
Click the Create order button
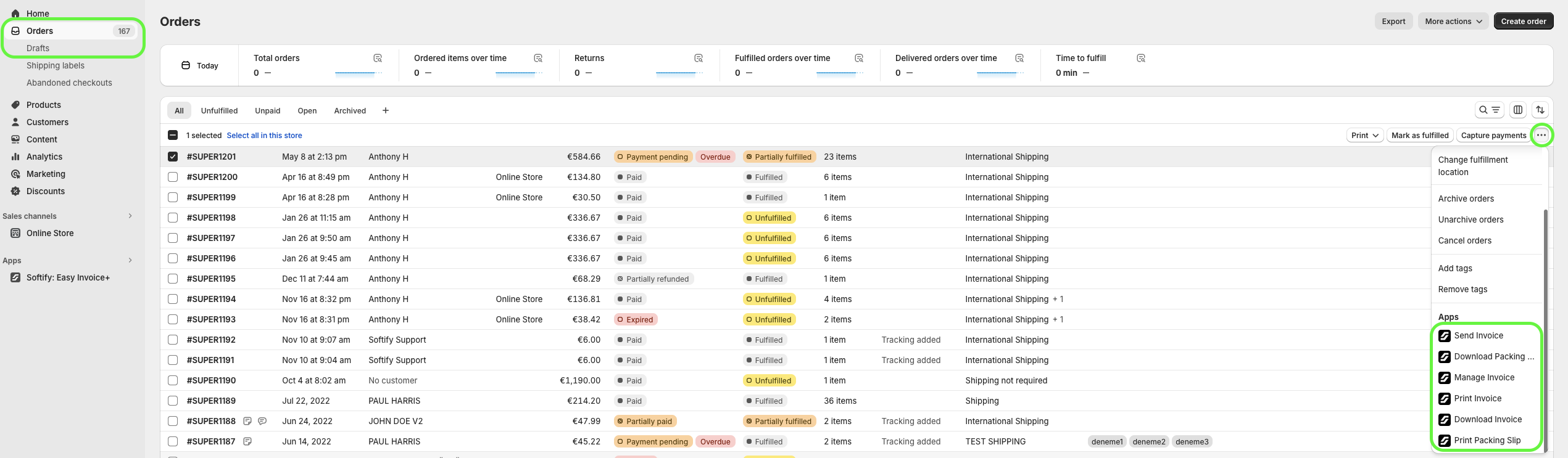pos(1523,22)
